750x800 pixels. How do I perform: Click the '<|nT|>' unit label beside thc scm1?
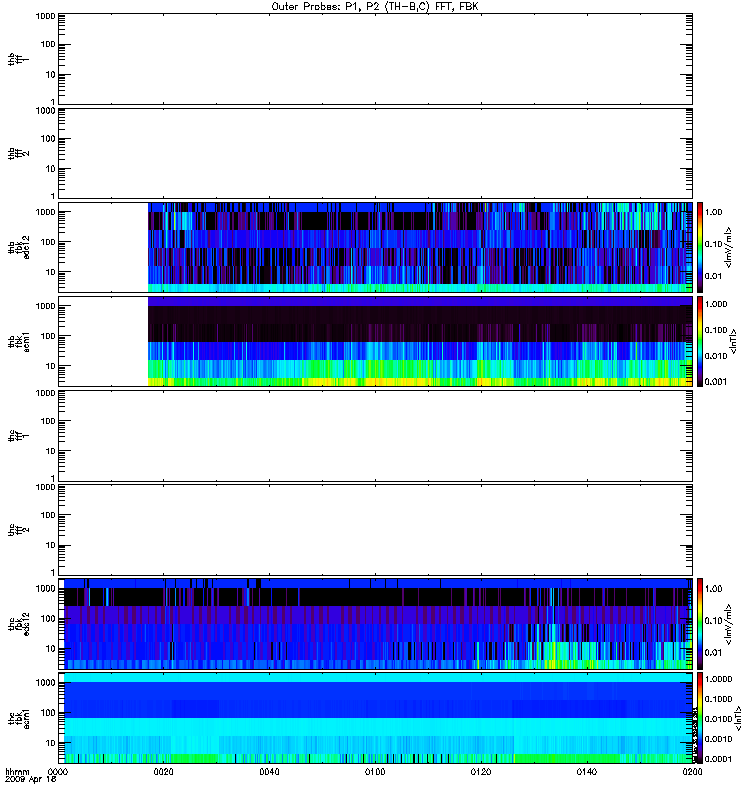tap(737, 718)
